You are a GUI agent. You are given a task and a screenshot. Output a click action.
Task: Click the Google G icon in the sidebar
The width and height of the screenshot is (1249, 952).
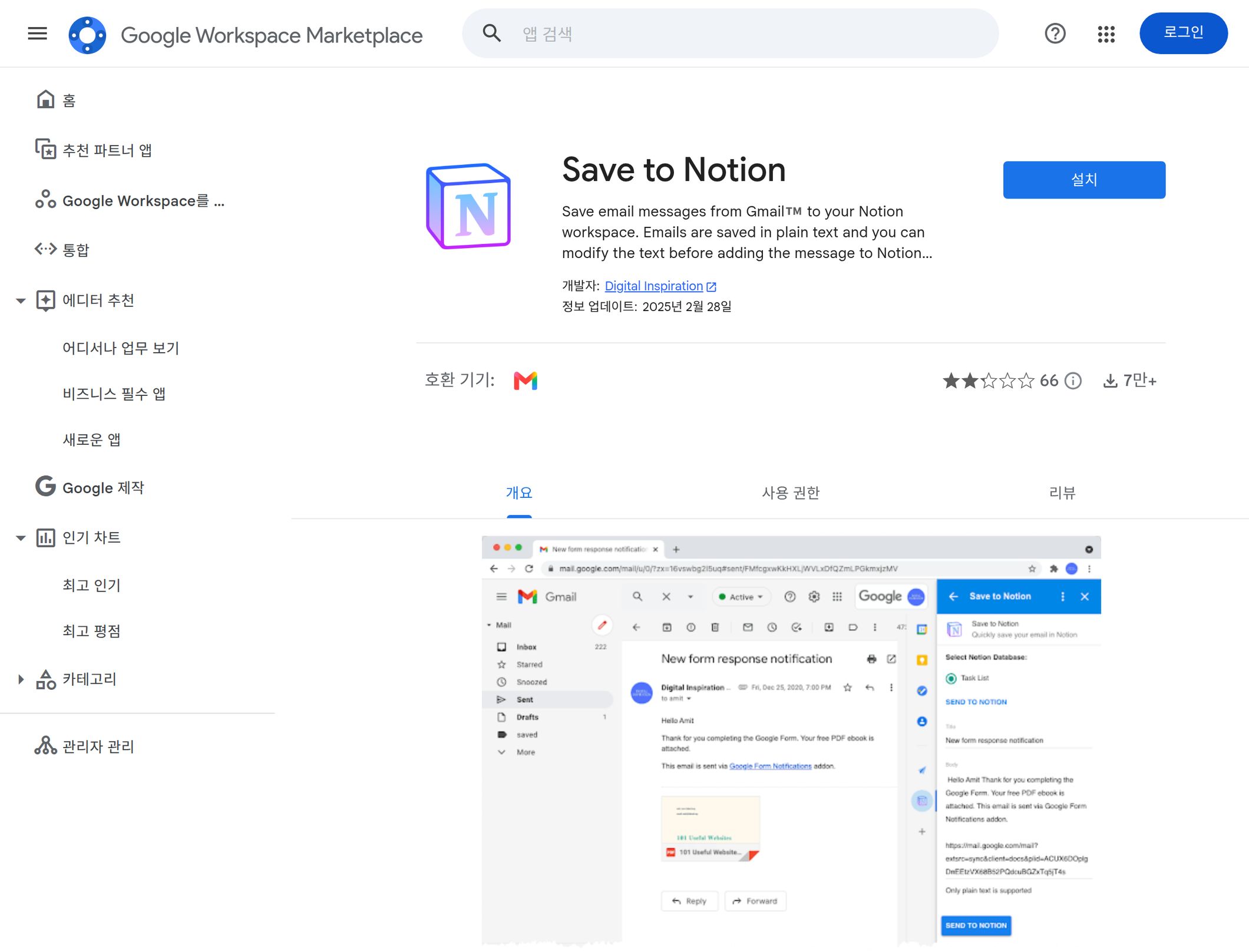(x=45, y=487)
